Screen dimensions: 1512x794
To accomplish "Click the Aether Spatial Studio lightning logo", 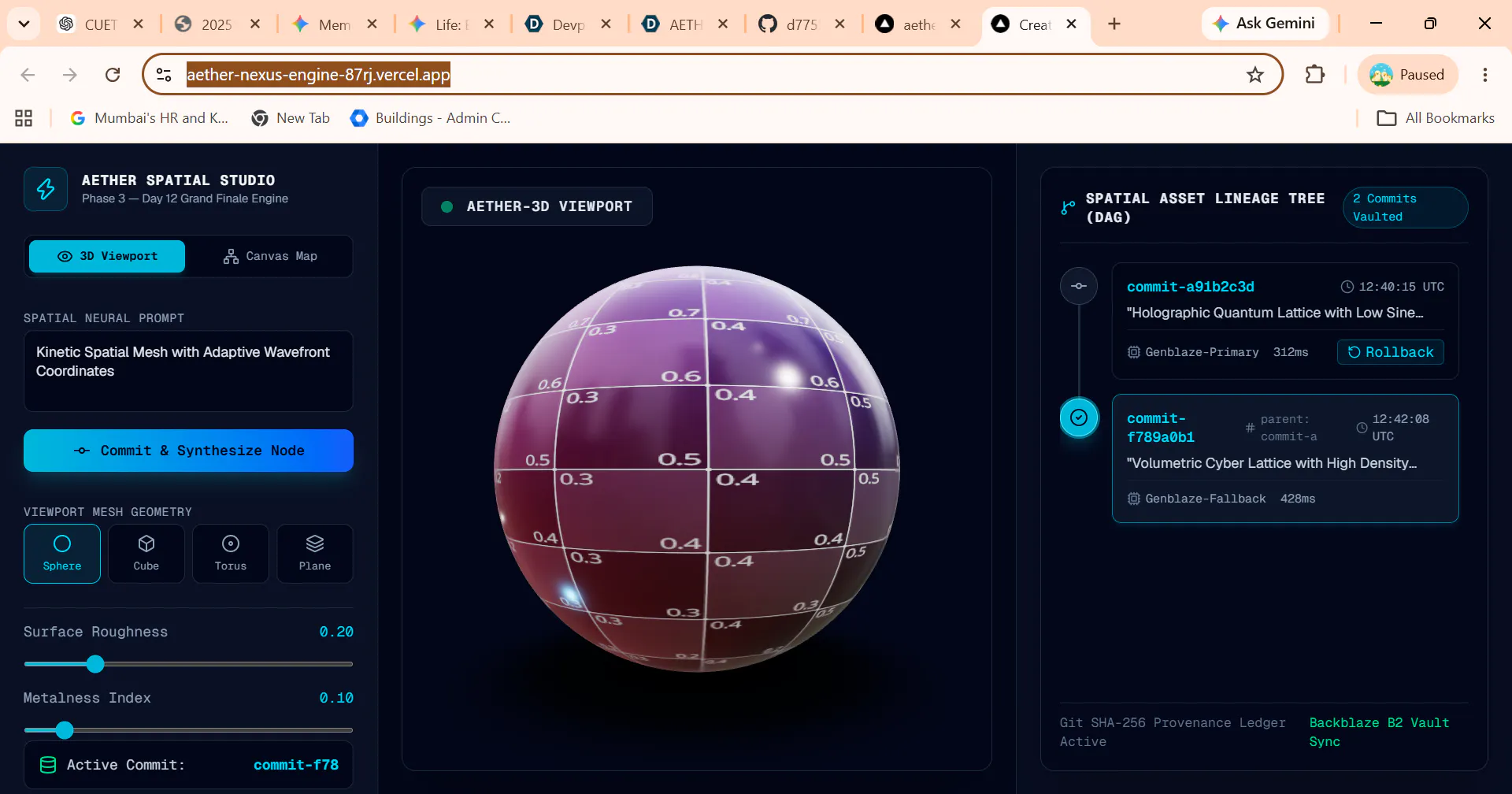I will click(46, 189).
